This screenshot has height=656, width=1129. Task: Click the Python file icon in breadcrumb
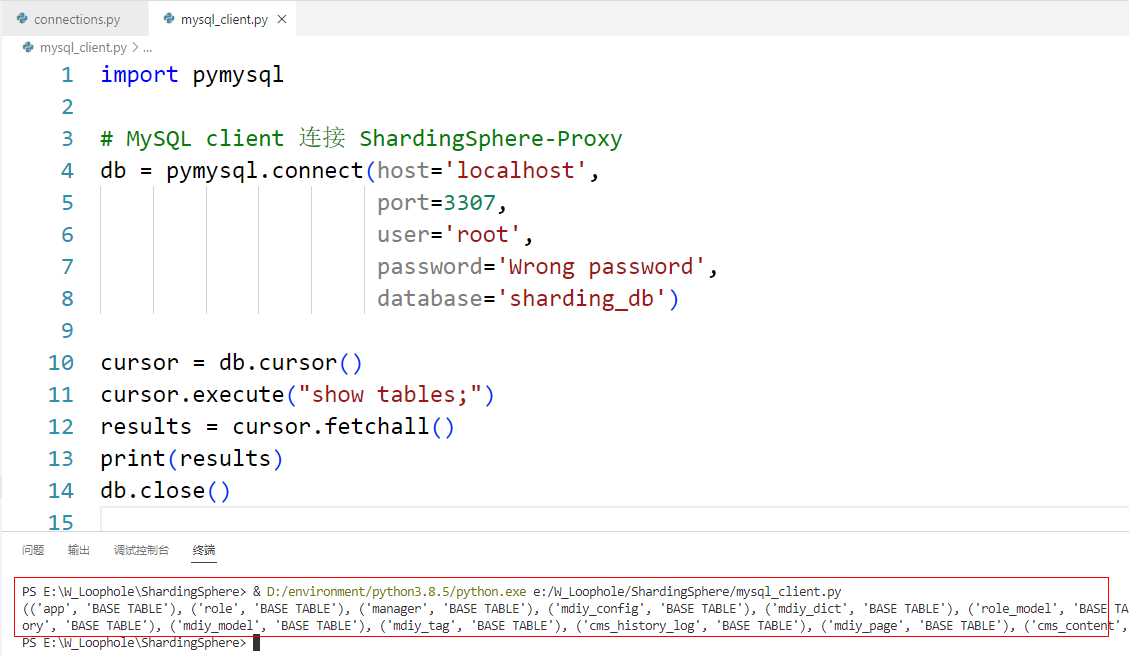click(28, 47)
